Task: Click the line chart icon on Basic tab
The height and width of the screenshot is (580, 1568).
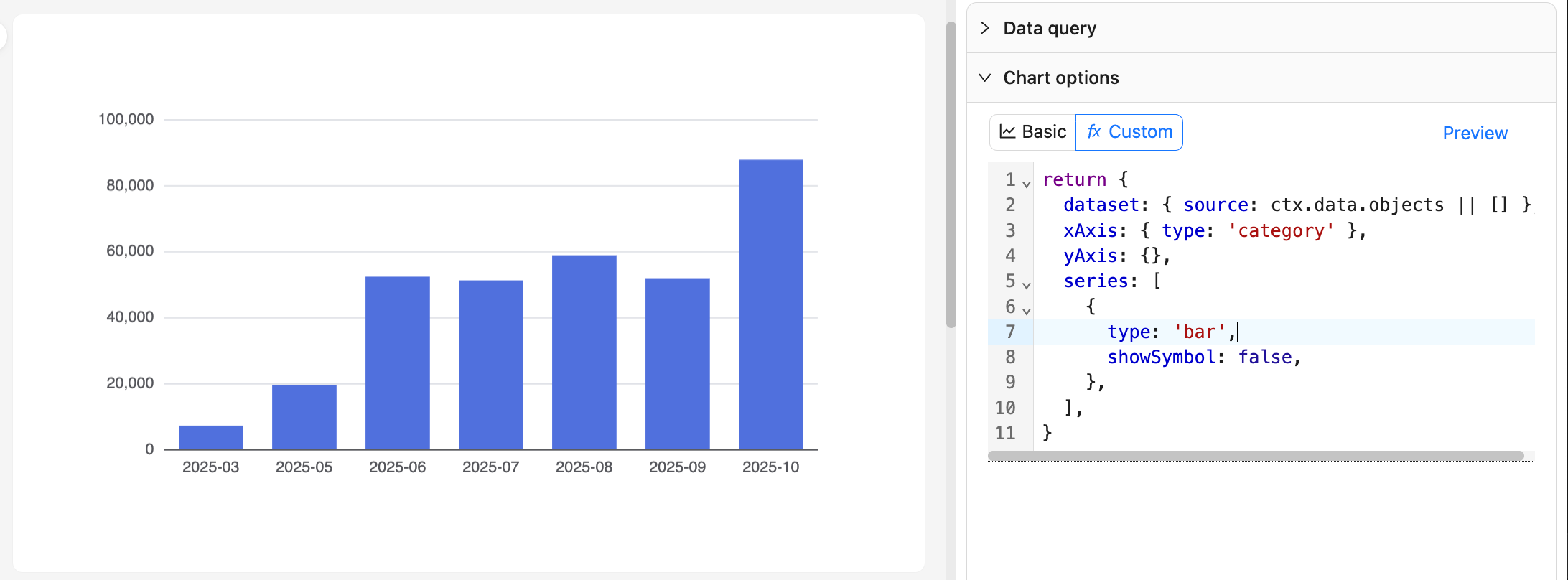Action: 1007,132
